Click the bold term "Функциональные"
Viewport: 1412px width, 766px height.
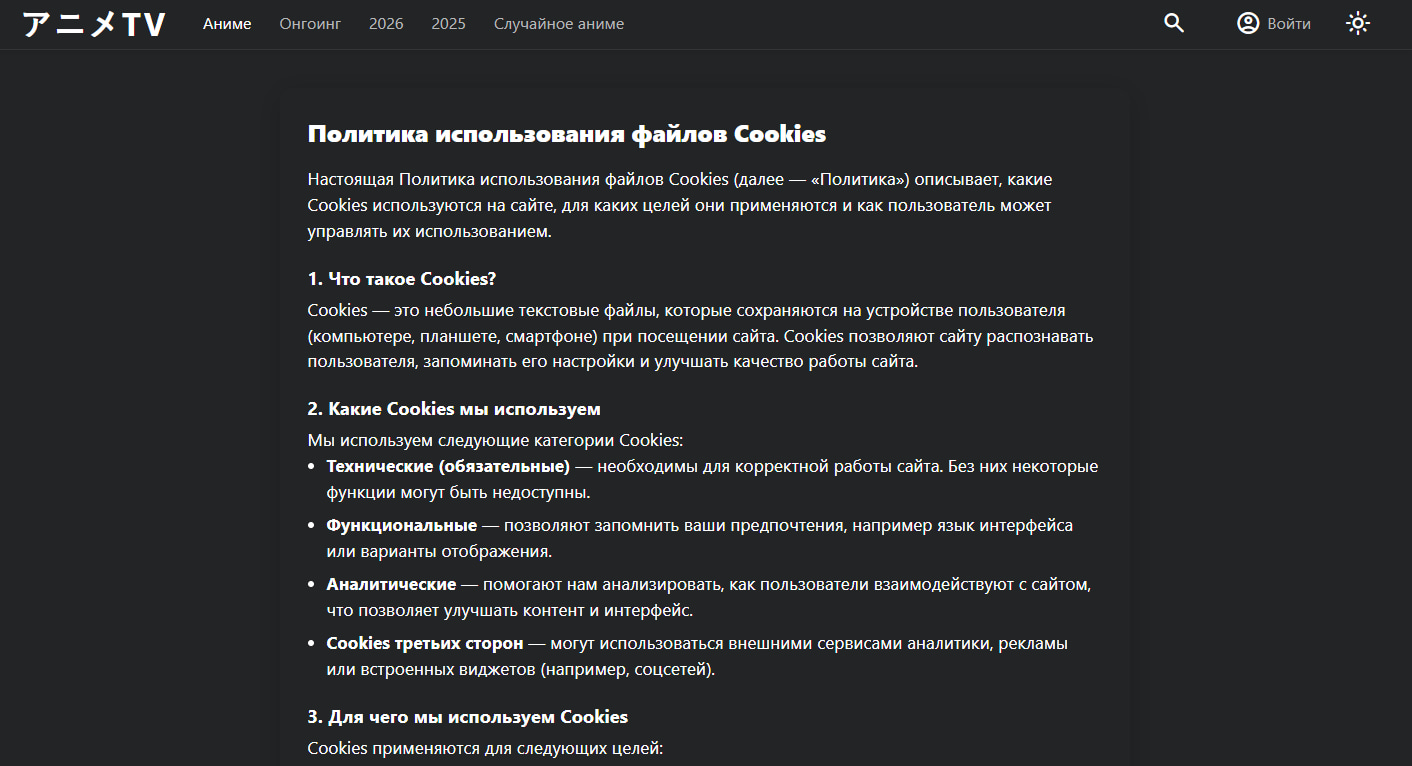coord(401,525)
